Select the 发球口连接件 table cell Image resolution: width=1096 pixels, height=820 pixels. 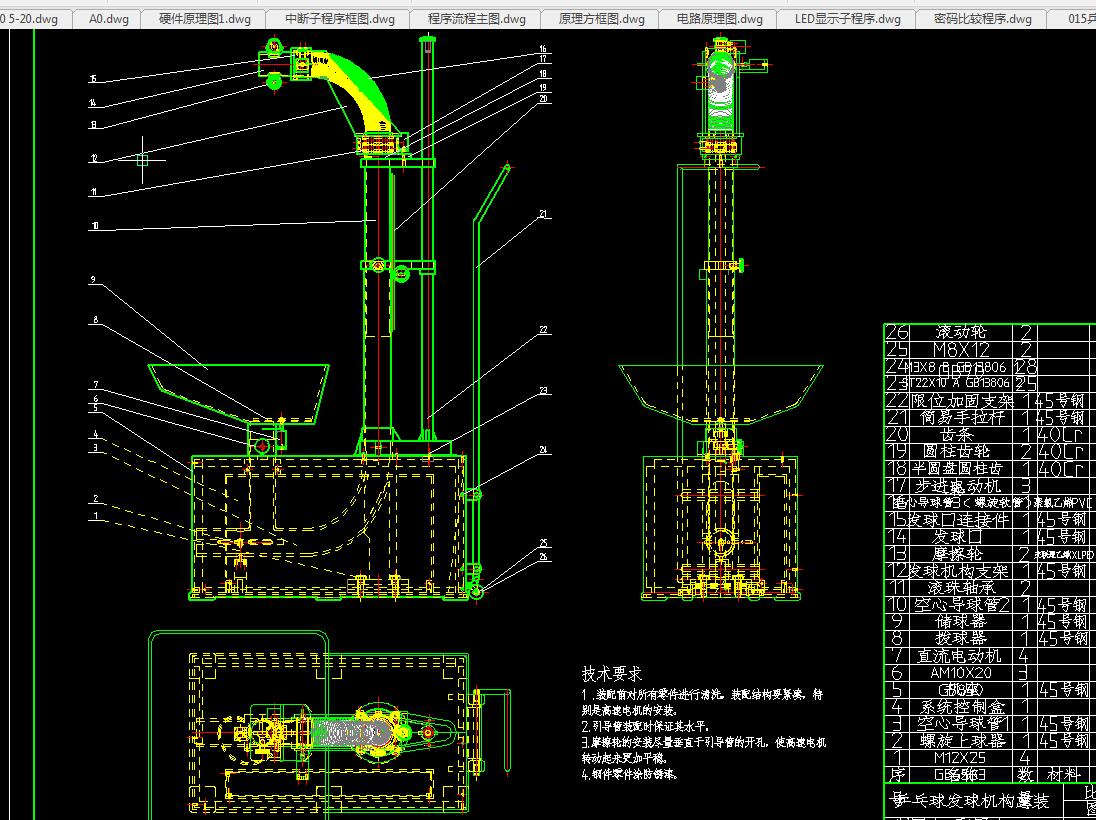point(960,519)
